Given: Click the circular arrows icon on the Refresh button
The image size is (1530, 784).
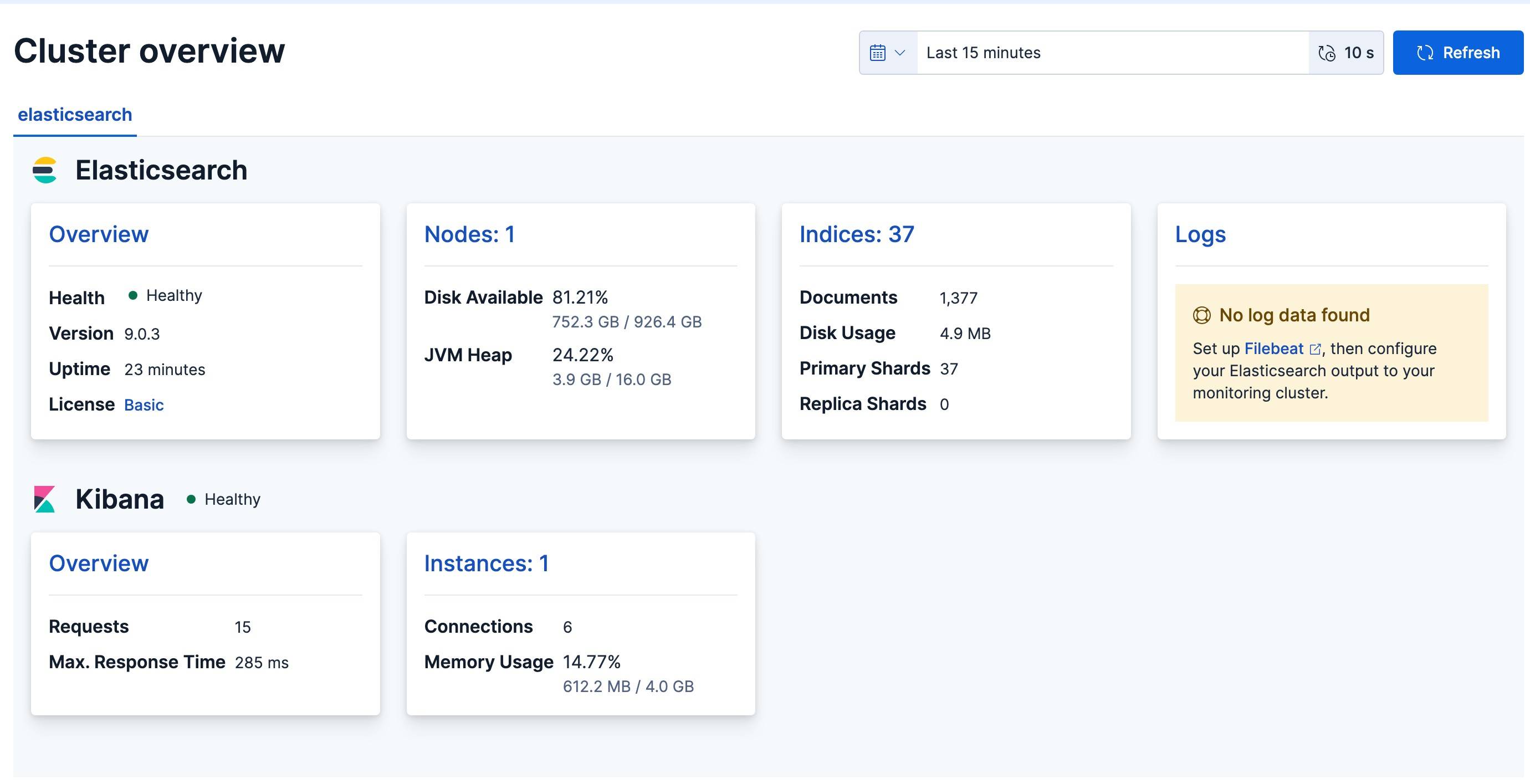Looking at the screenshot, I should pyautogui.click(x=1425, y=53).
